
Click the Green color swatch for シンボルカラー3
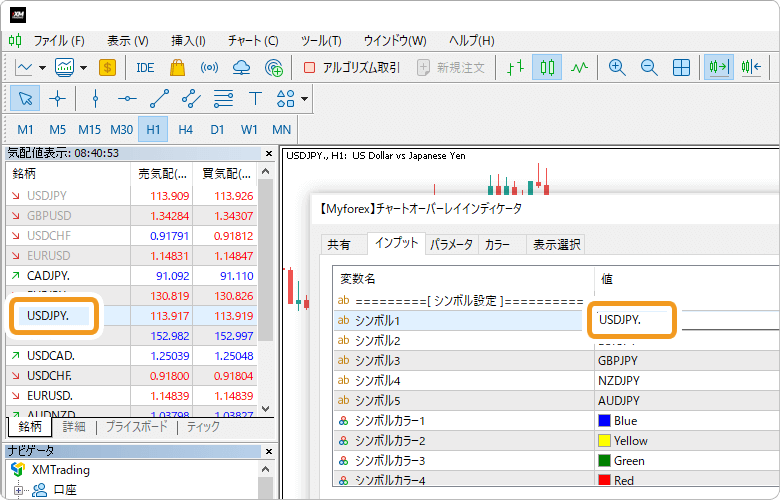604,461
